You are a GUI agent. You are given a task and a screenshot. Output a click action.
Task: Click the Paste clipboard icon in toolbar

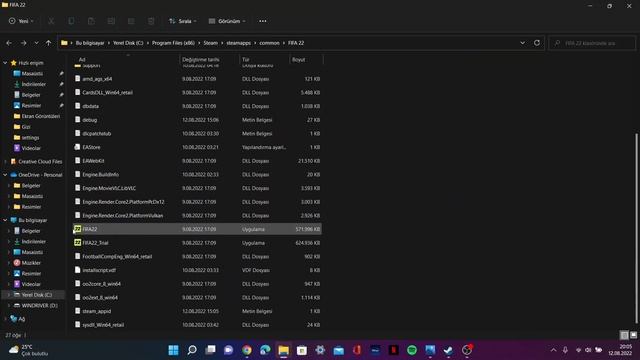tap(91, 21)
